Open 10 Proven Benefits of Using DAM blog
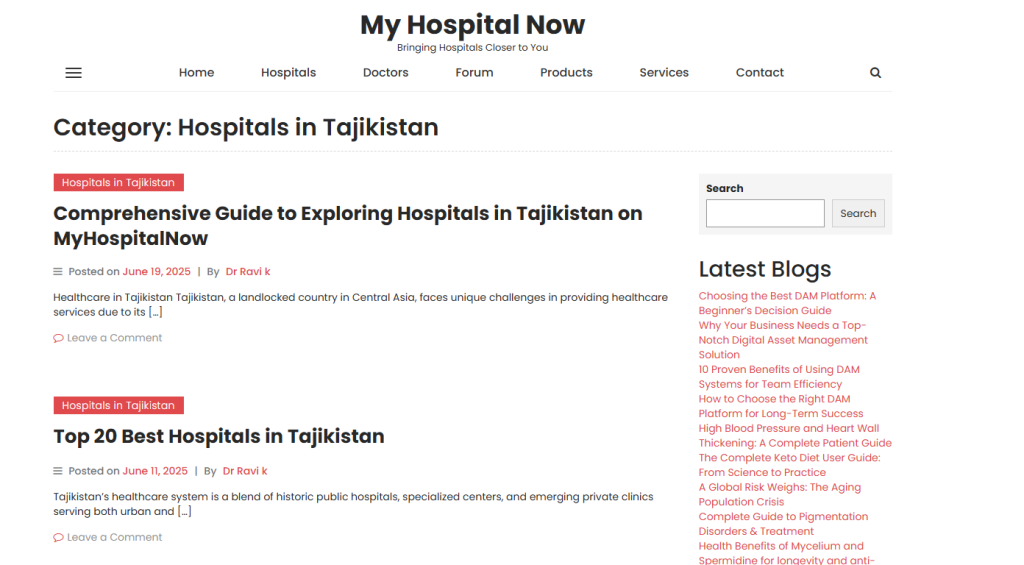1024x565 pixels. tap(779, 377)
